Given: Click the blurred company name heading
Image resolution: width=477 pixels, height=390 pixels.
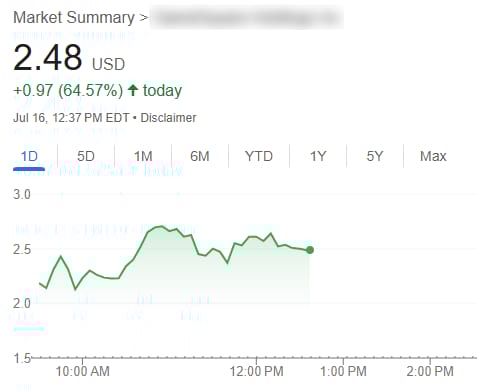Looking at the screenshot, I should (x=247, y=17).
